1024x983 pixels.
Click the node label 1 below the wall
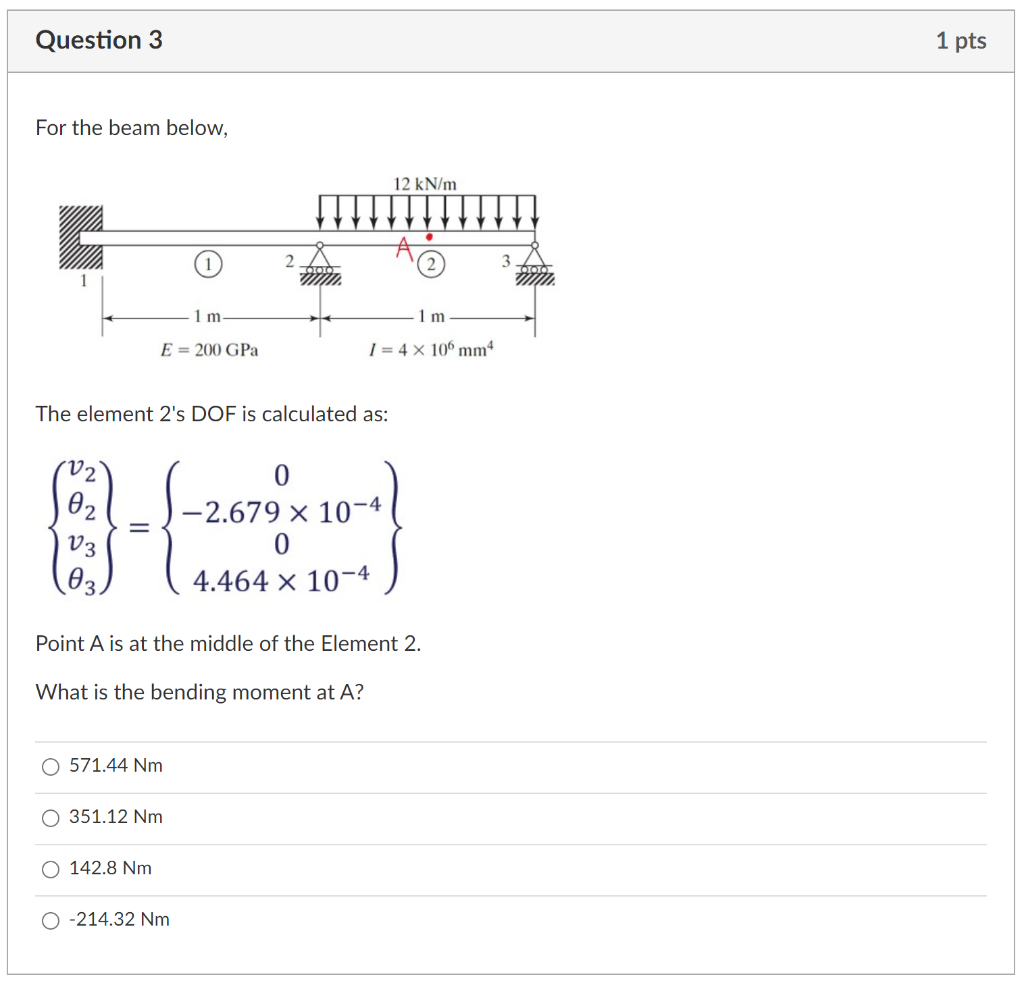83,280
